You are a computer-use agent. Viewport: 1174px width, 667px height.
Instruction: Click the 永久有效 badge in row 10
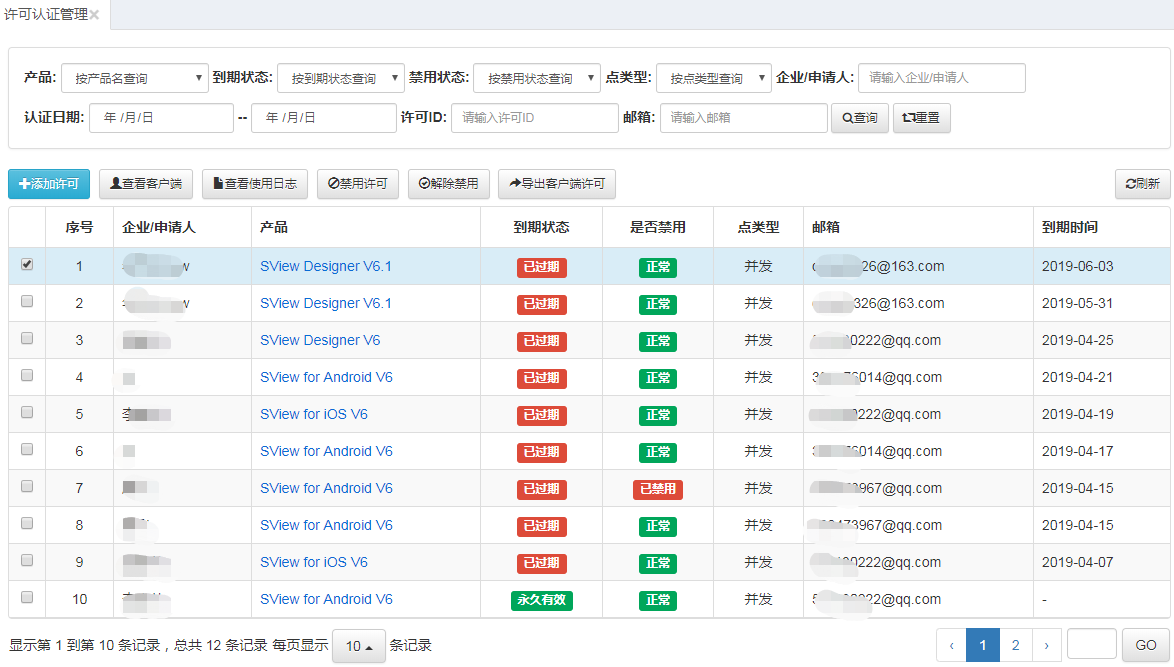click(x=541, y=600)
